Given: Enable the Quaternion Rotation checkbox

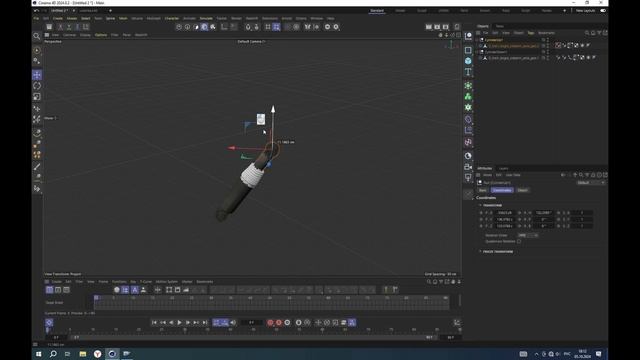Looking at the screenshot, I should click(519, 241).
